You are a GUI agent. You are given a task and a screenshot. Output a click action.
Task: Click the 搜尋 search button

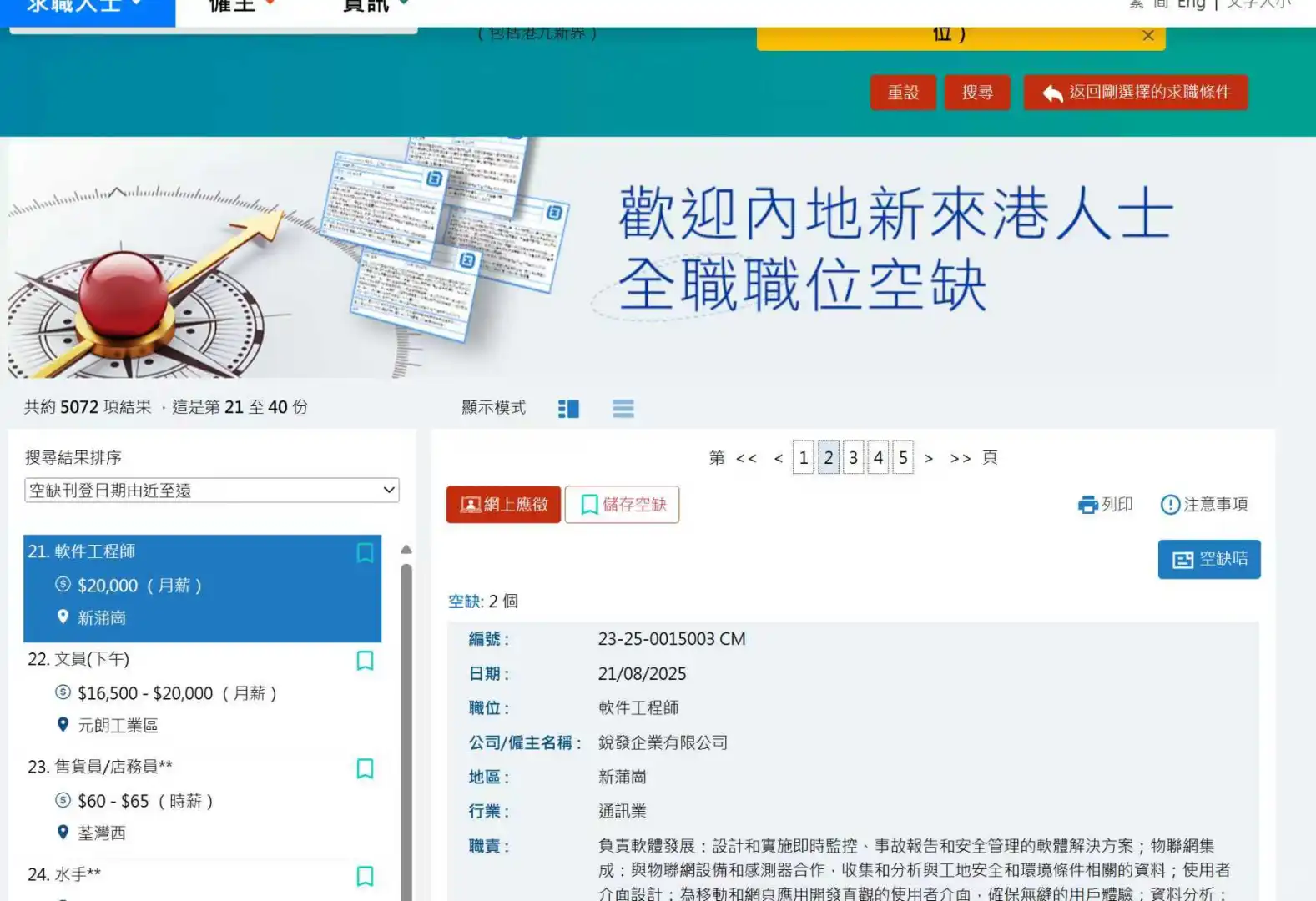(977, 93)
